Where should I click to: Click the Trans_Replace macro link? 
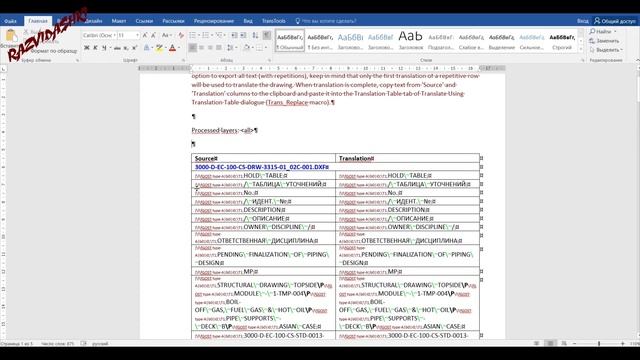coord(288,102)
